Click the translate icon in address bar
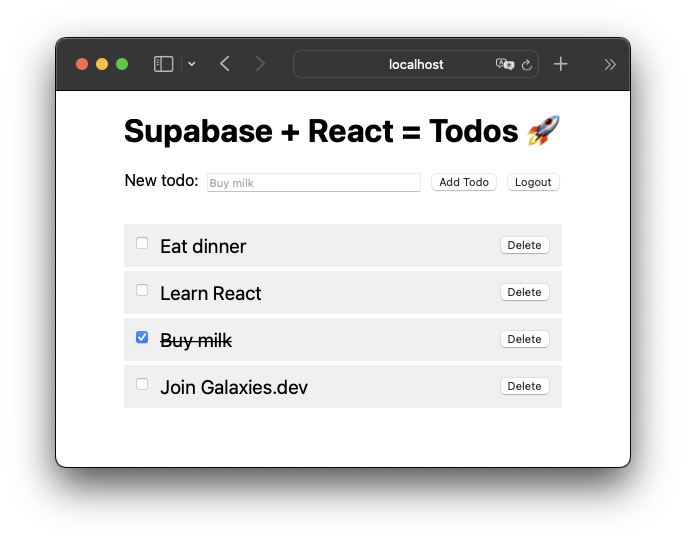Image resolution: width=686 pixels, height=541 pixels. [x=504, y=64]
